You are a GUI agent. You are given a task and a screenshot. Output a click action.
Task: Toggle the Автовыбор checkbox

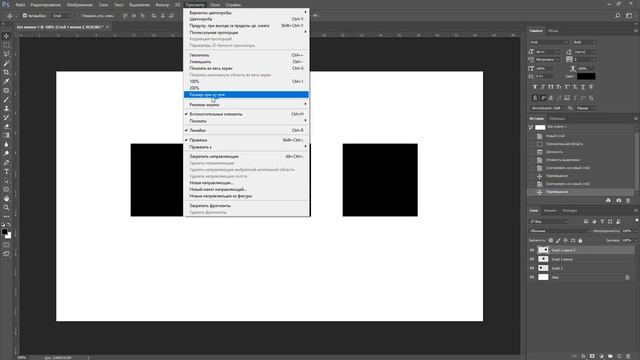coord(25,16)
